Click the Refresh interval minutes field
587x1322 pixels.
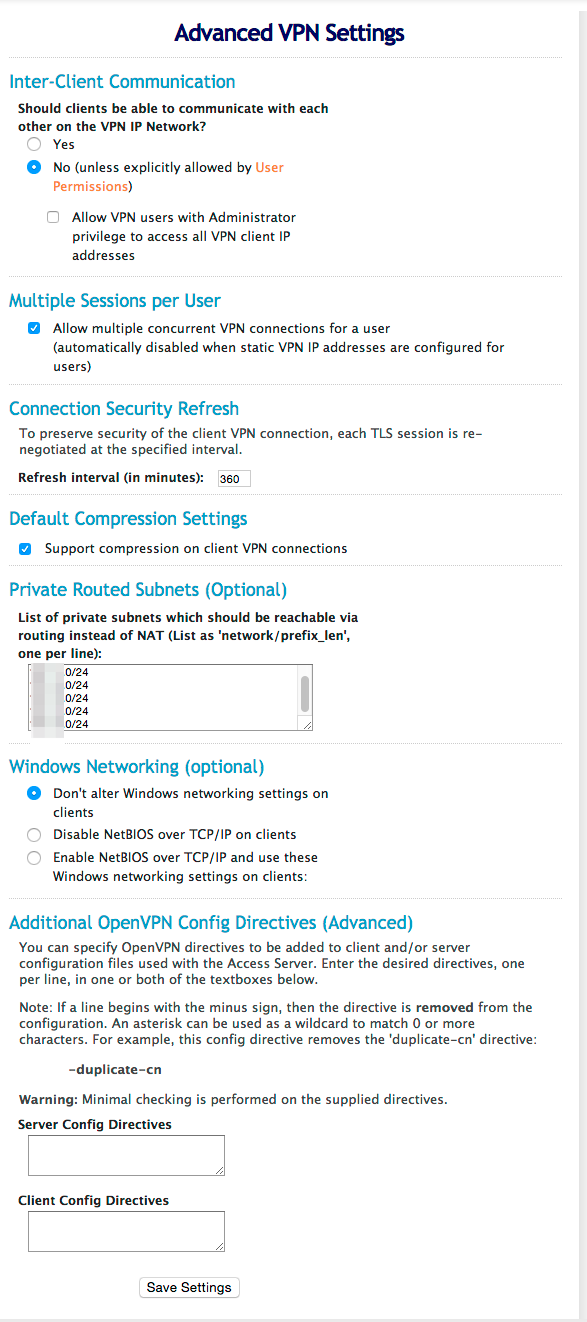pyautogui.click(x=234, y=479)
